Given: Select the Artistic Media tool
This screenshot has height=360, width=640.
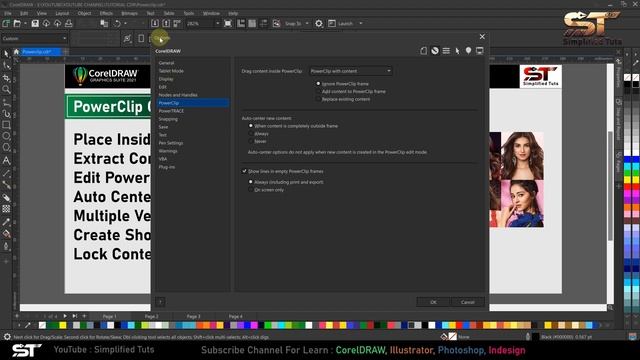Looking at the screenshot, I should (6, 113).
